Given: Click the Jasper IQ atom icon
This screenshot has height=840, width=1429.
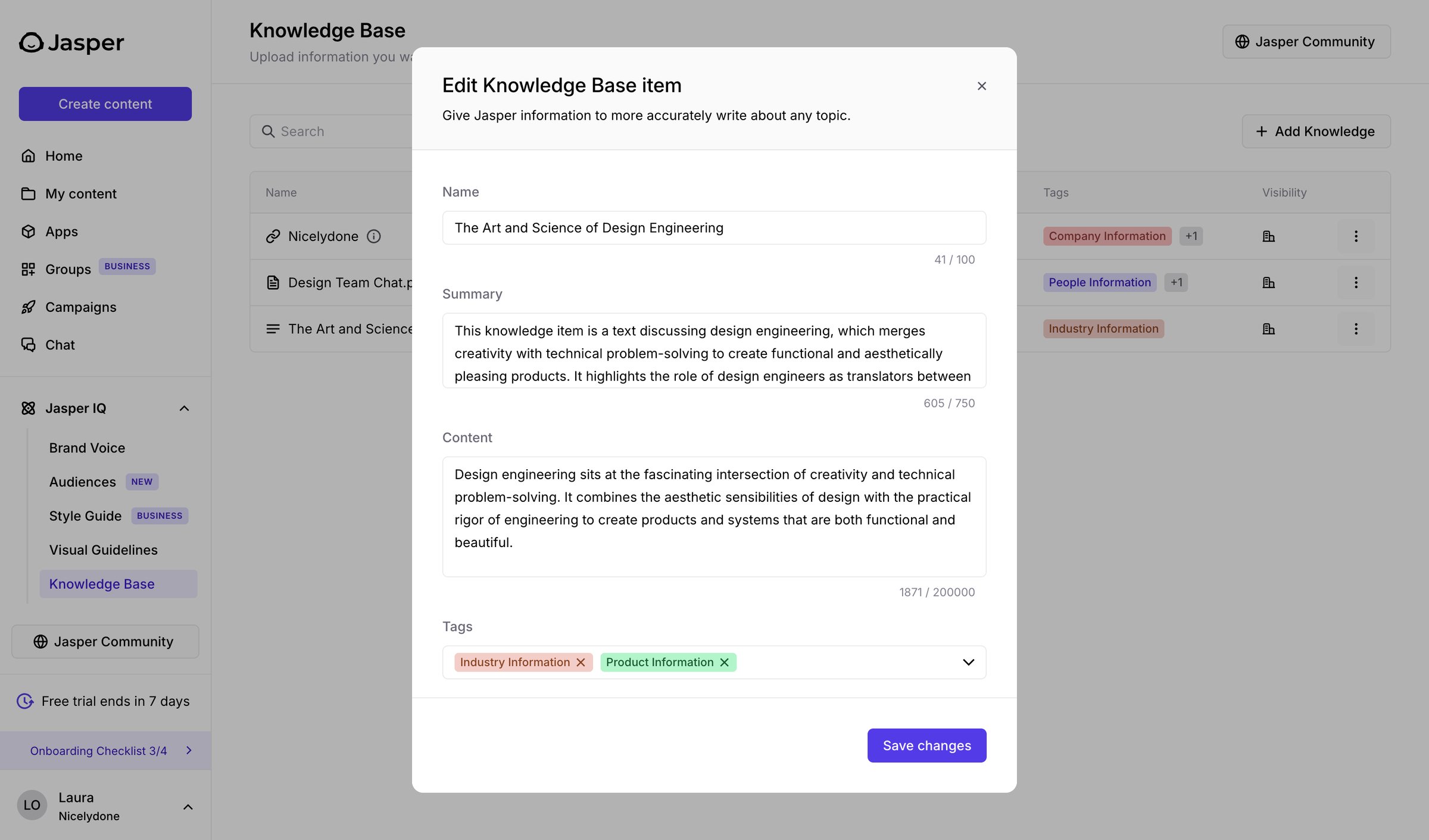Looking at the screenshot, I should click(x=28, y=408).
